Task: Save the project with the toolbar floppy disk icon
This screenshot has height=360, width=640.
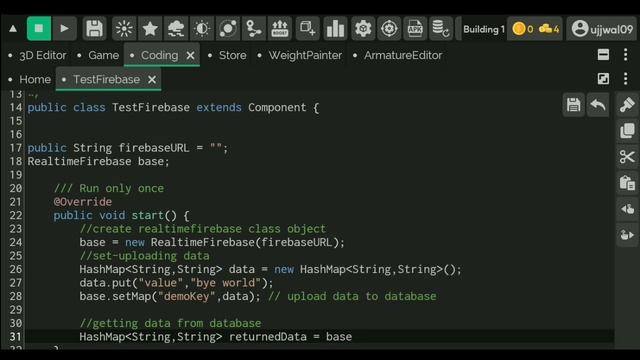Action: (x=94, y=29)
